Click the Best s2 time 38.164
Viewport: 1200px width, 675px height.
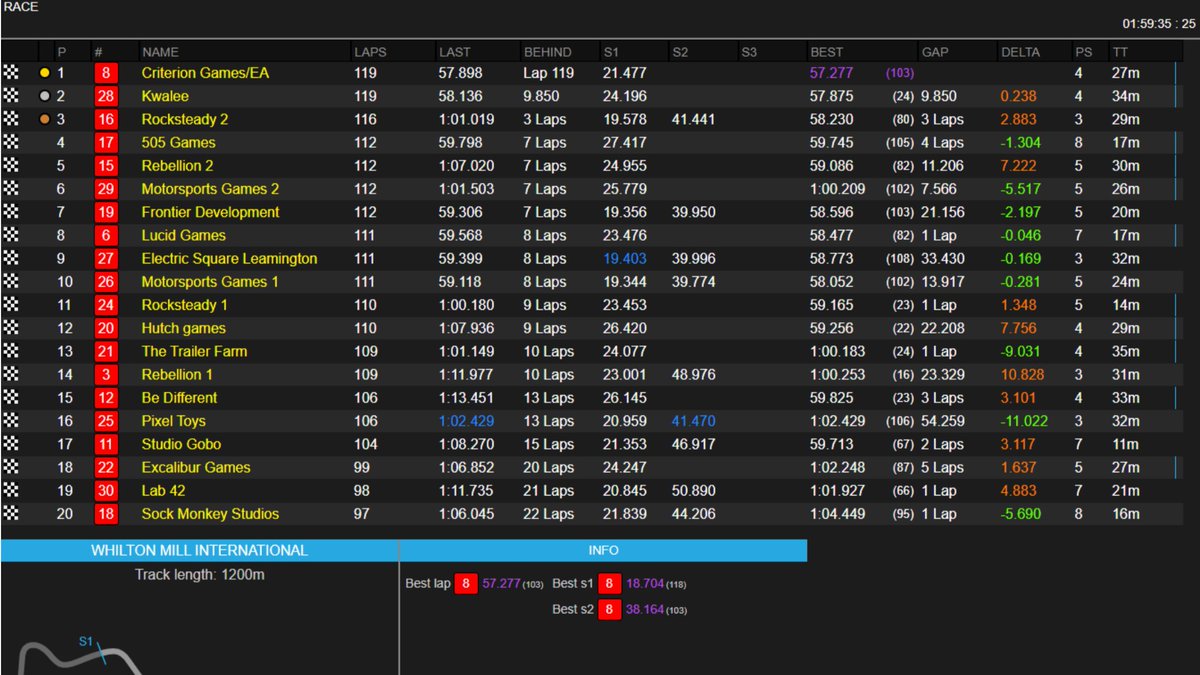[645, 609]
